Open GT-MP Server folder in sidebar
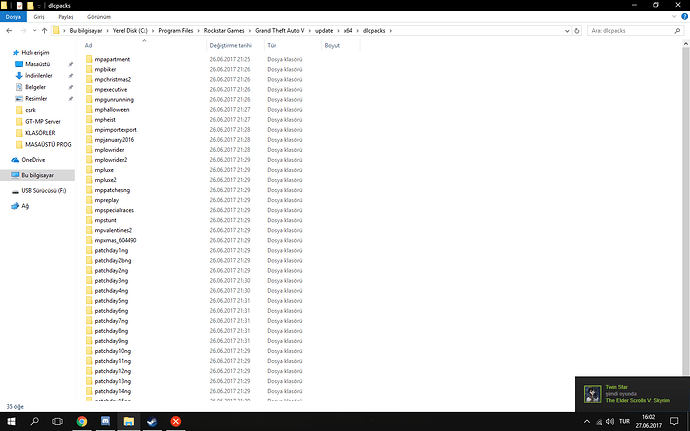The image size is (690, 431). pyautogui.click(x=42, y=122)
